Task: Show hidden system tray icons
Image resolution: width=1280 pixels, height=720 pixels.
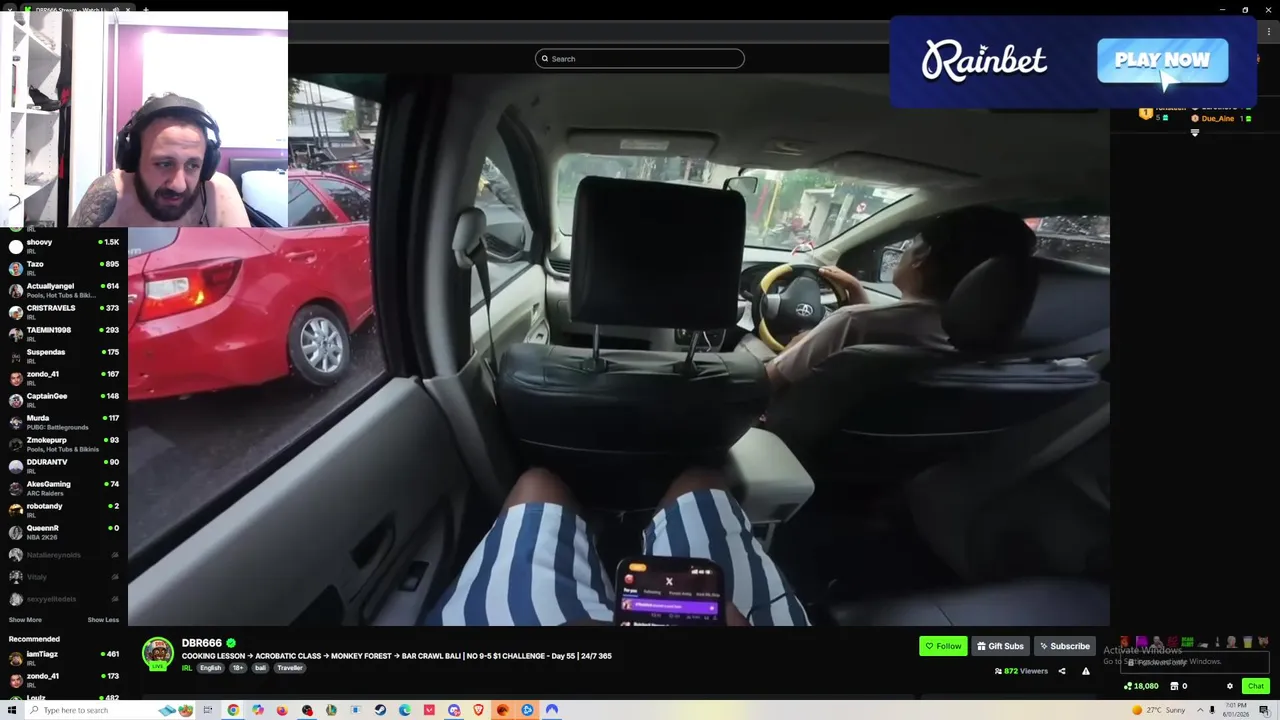Action: point(1200,710)
